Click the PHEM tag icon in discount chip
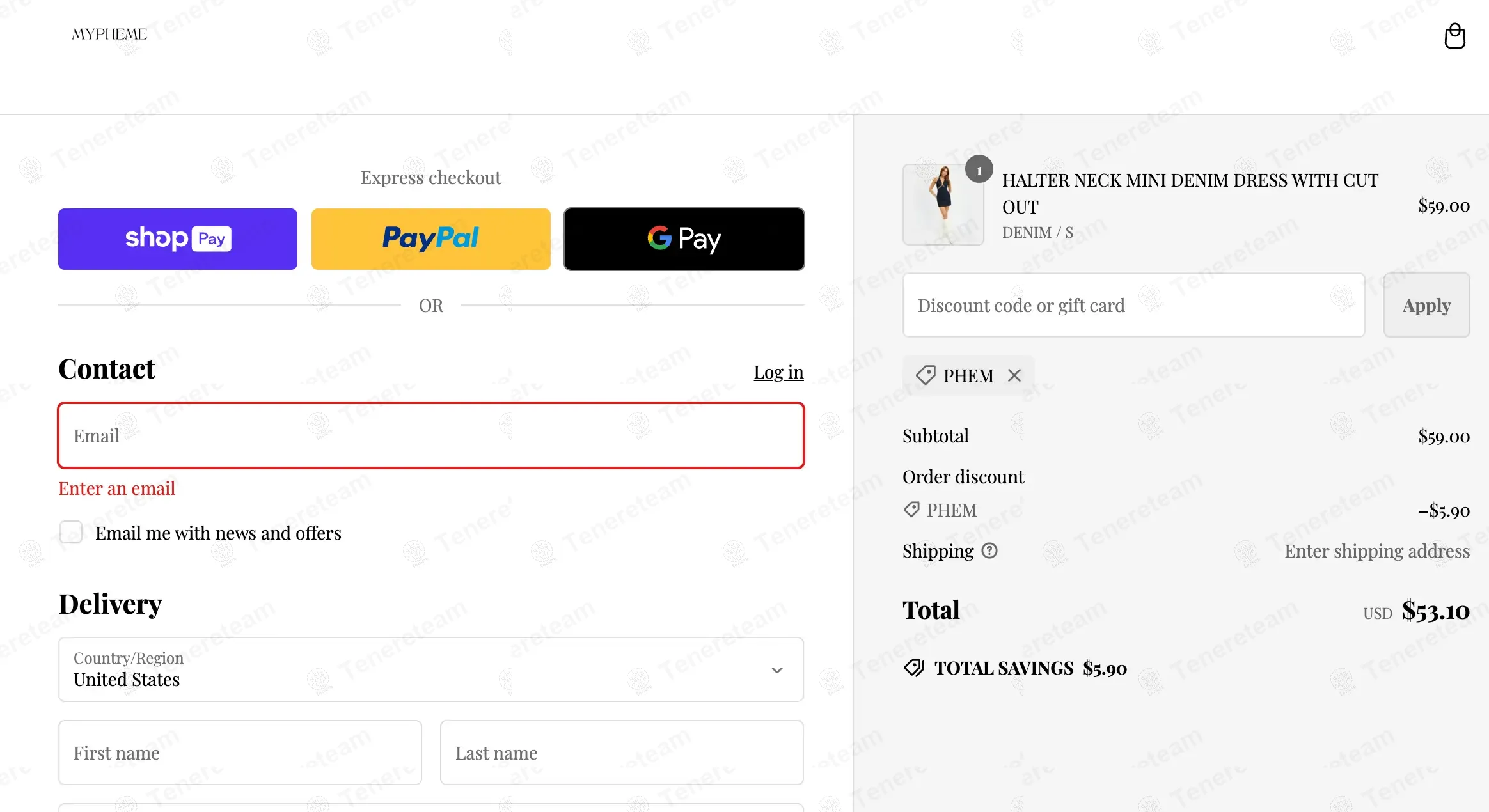This screenshot has height=812, width=1489. 926,375
